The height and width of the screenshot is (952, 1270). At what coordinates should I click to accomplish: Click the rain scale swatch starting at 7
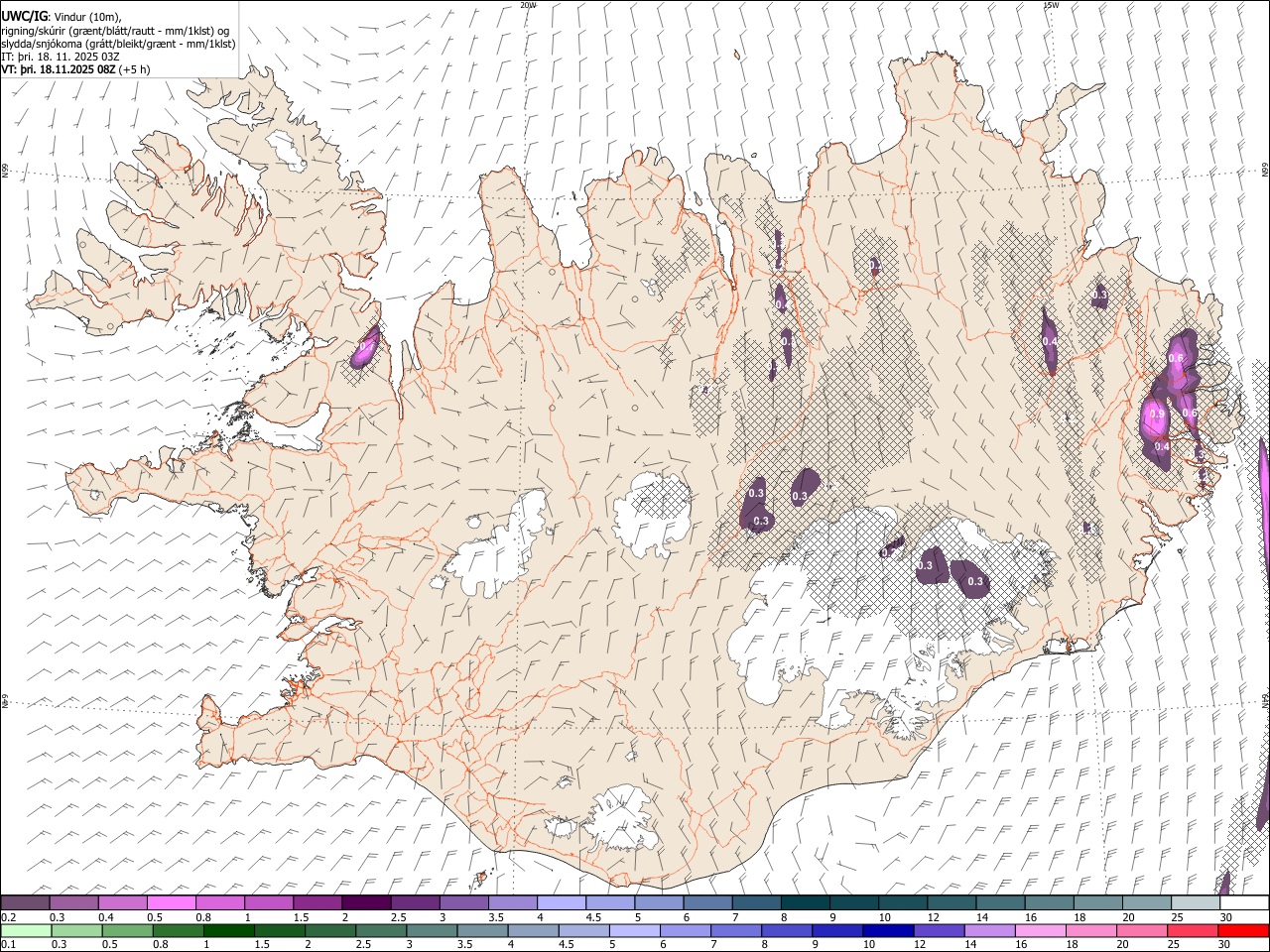(736, 930)
